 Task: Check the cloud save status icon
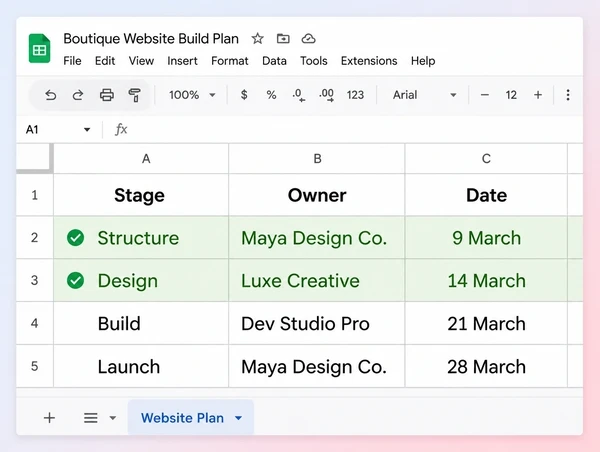pos(308,39)
